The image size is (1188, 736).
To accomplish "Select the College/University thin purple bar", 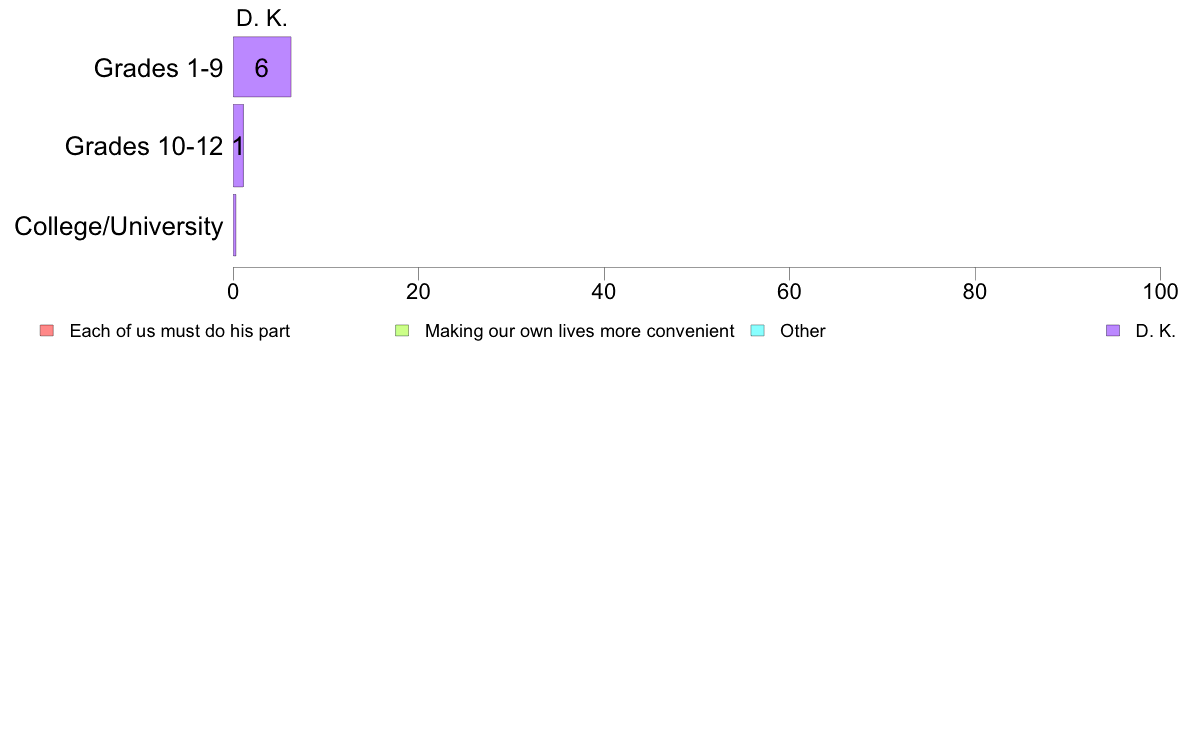I will [235, 225].
